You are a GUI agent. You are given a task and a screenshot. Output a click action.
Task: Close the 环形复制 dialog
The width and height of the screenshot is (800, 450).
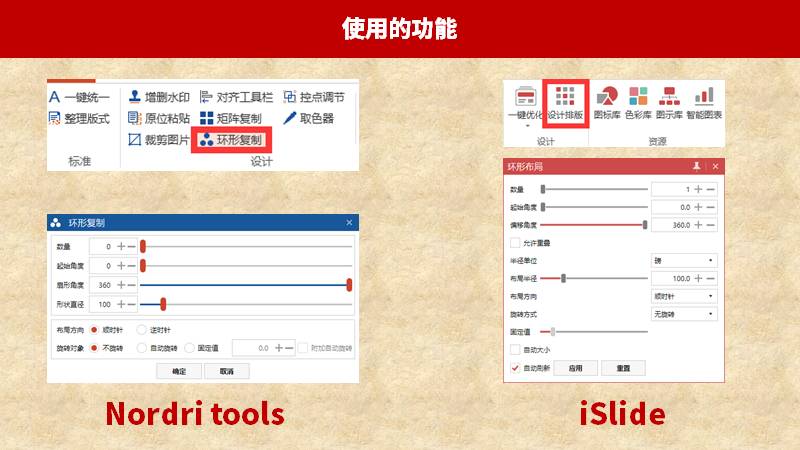click(x=349, y=222)
